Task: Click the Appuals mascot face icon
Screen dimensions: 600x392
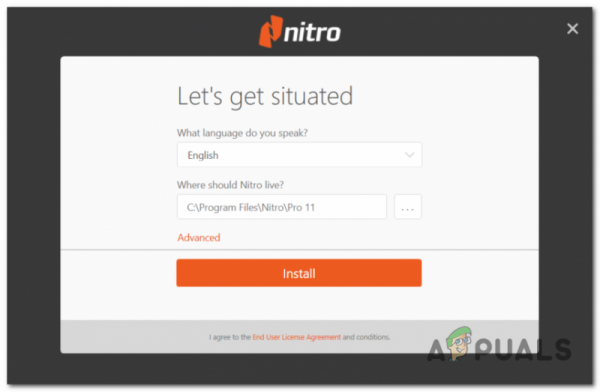Action: coord(460,343)
